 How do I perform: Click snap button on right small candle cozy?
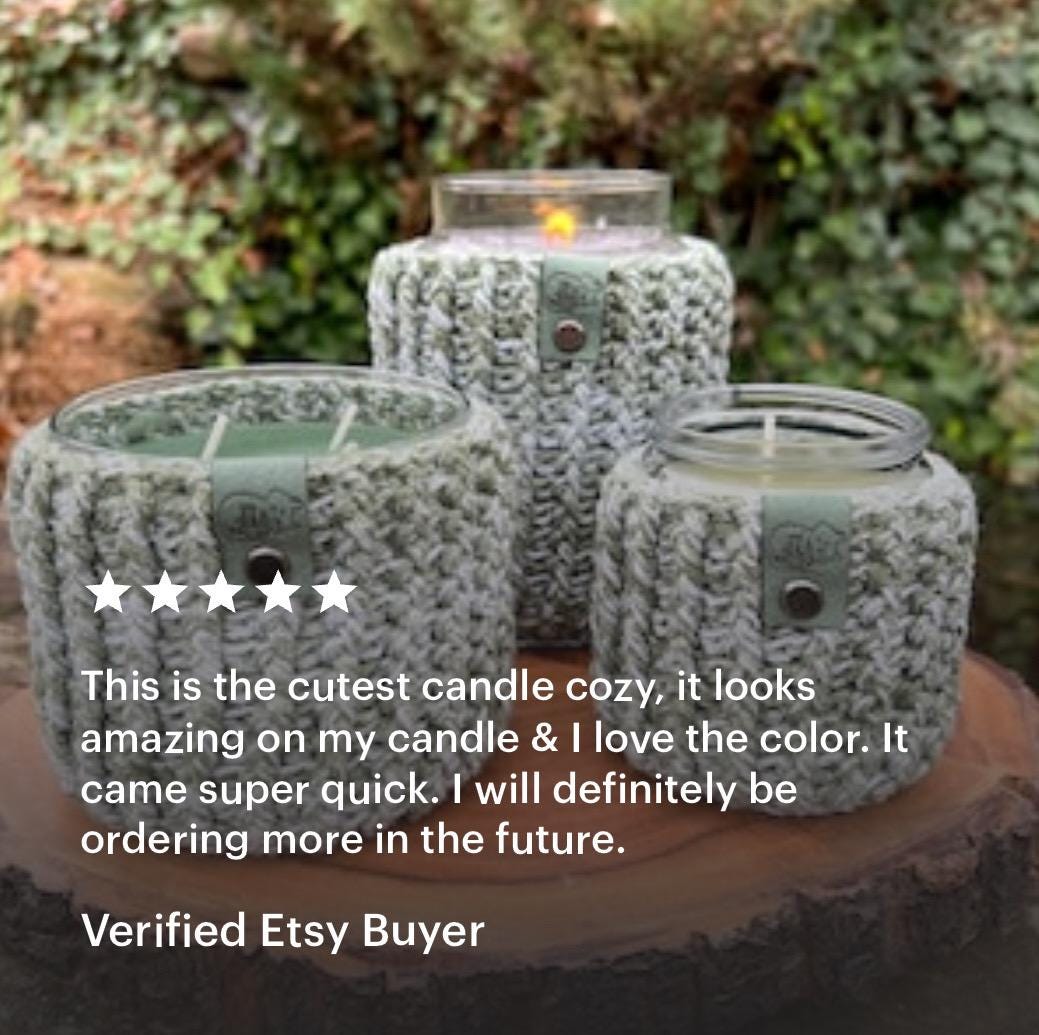802,600
